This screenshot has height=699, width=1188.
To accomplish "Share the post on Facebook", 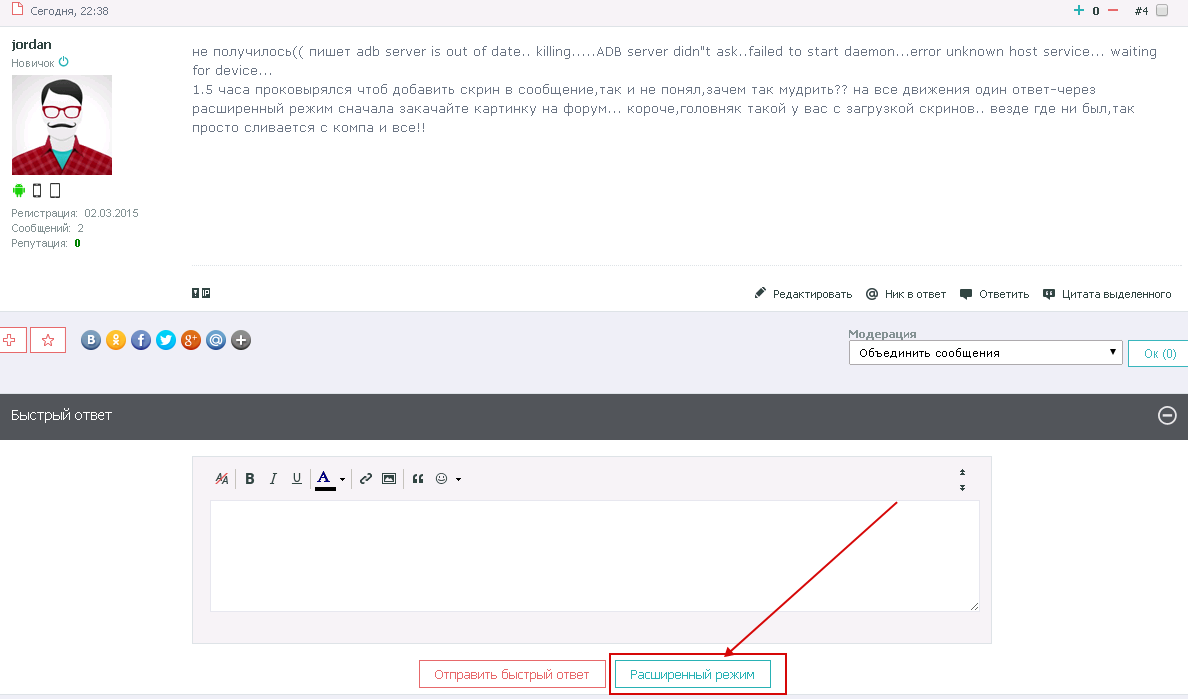I will (x=141, y=340).
